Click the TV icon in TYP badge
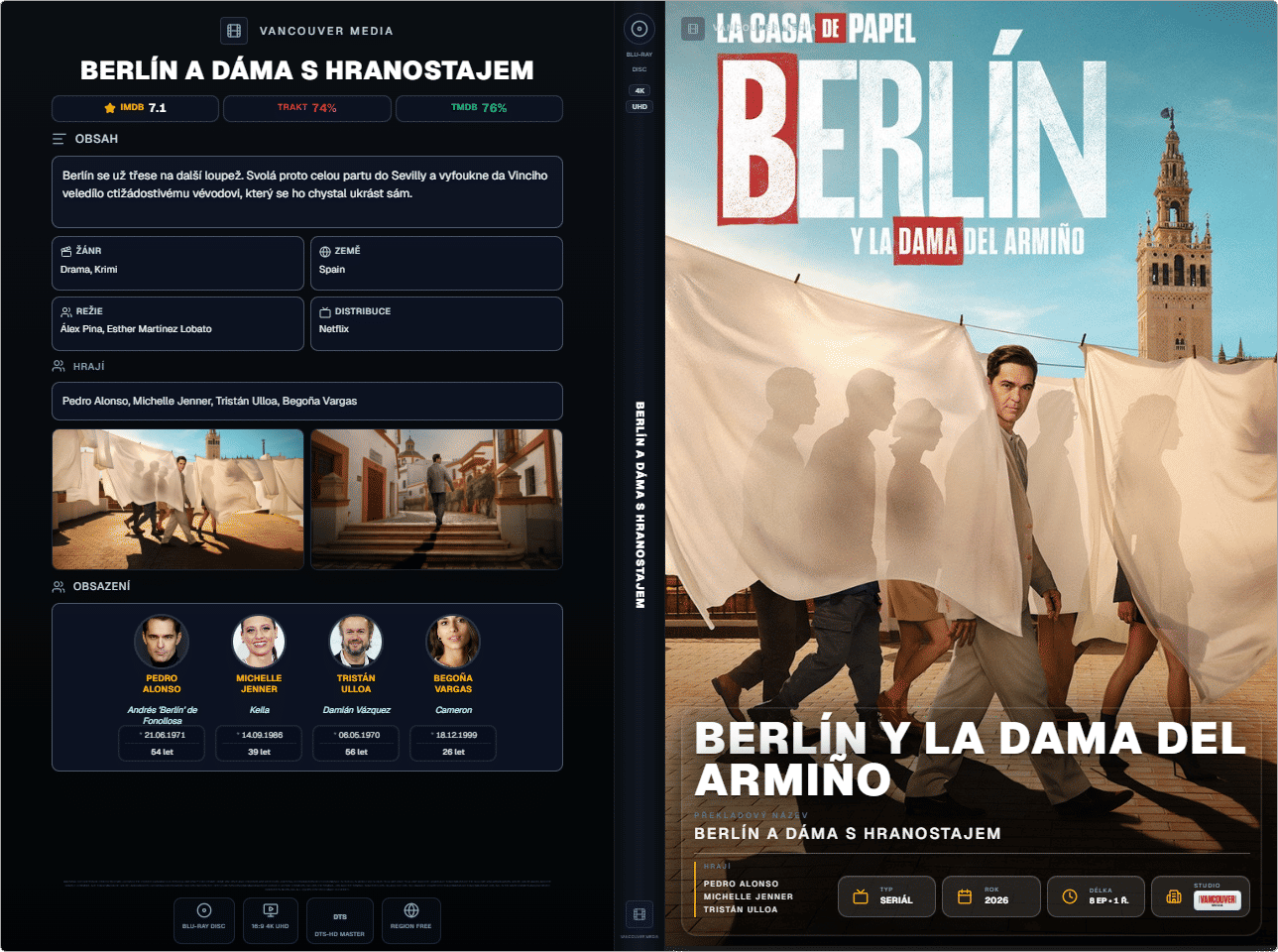 pyautogui.click(x=861, y=896)
